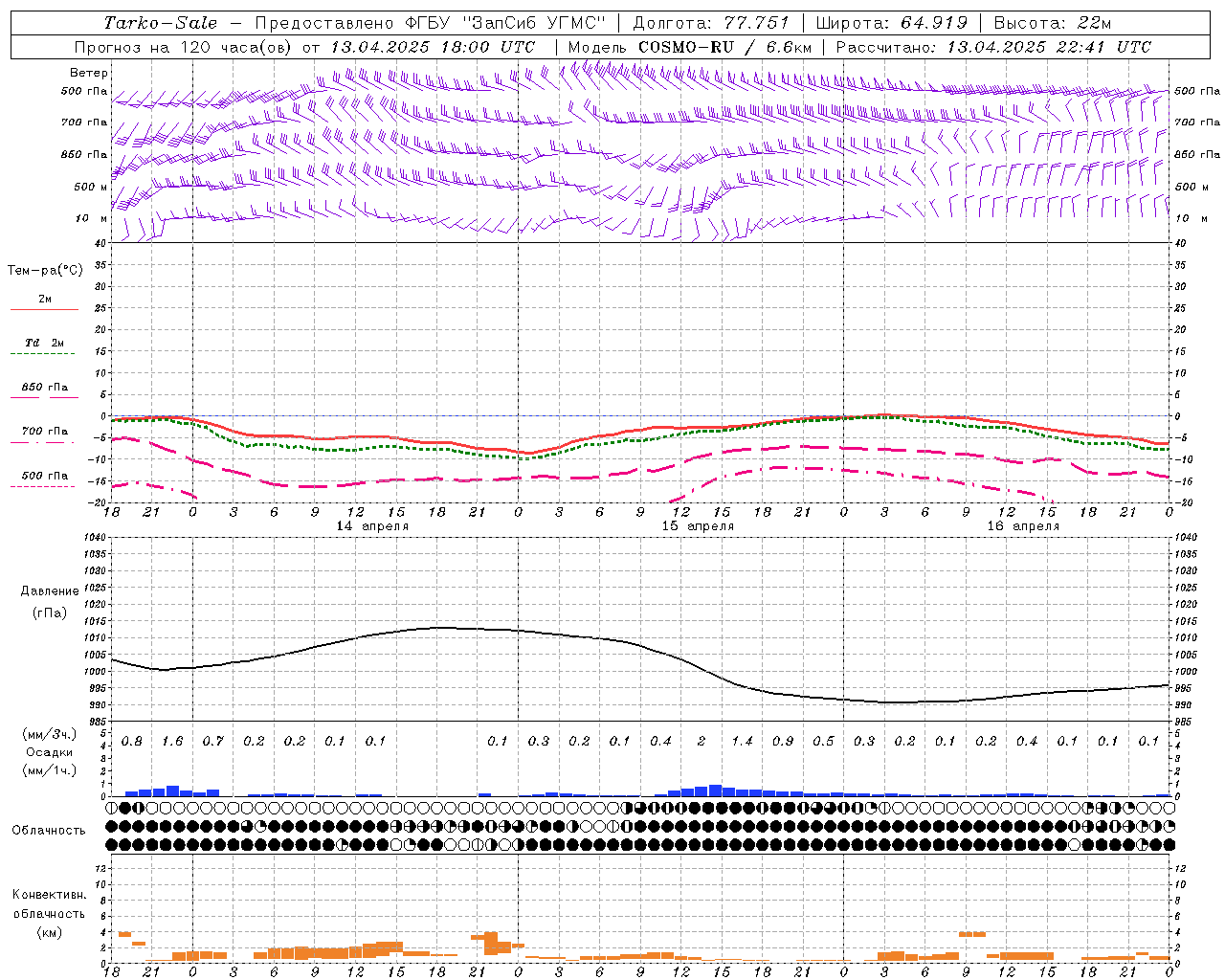
Task: Click the '(мм/1ч.)' precipitation unit label
Action: (x=49, y=770)
